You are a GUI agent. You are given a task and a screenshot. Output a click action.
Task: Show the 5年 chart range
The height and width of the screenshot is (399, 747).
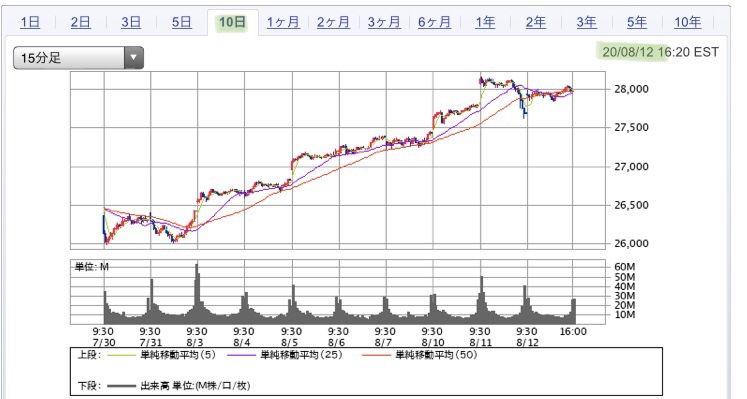pyautogui.click(x=637, y=22)
